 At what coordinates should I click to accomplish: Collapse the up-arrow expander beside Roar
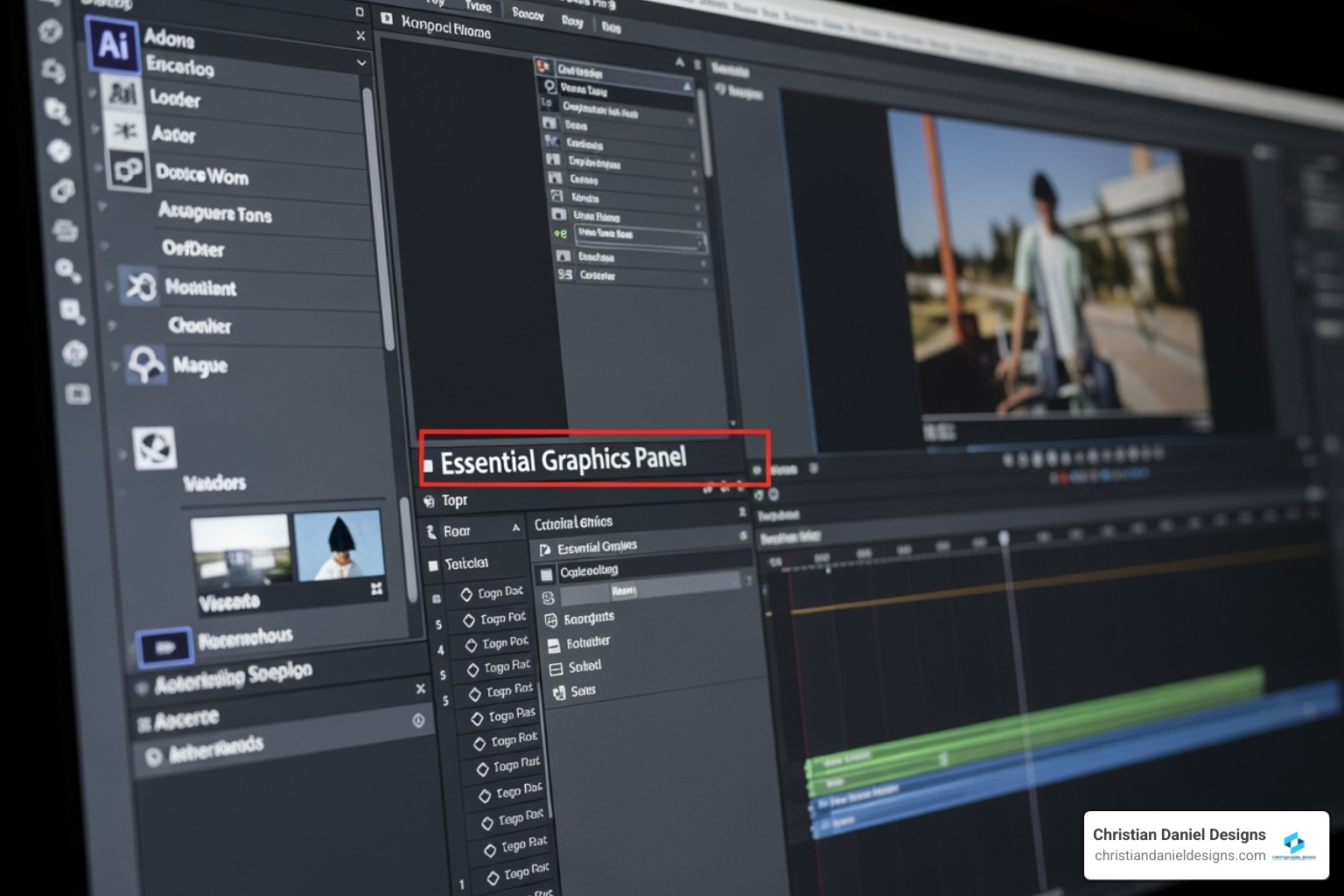point(517,528)
